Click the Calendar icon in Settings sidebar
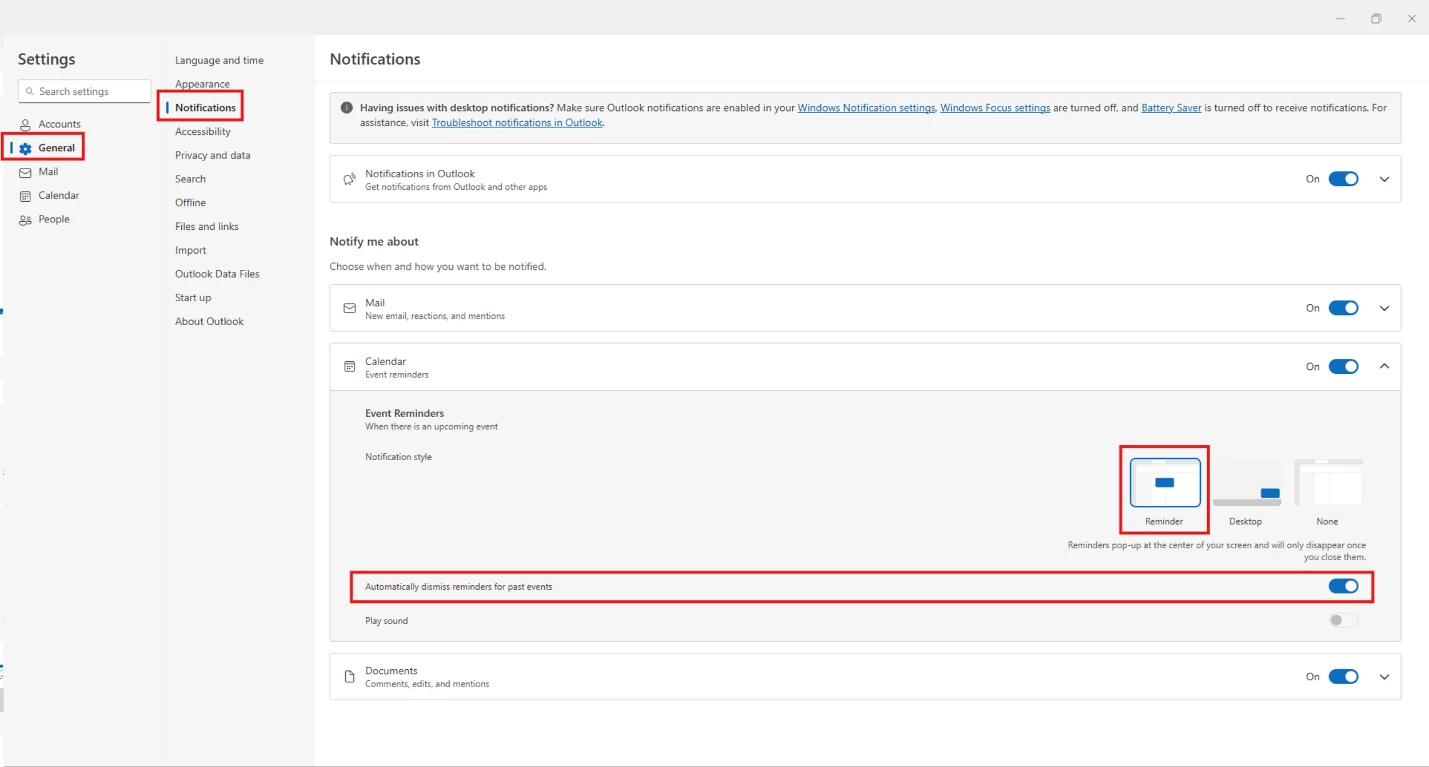This screenshot has height=767, width=1429. [x=26, y=196]
